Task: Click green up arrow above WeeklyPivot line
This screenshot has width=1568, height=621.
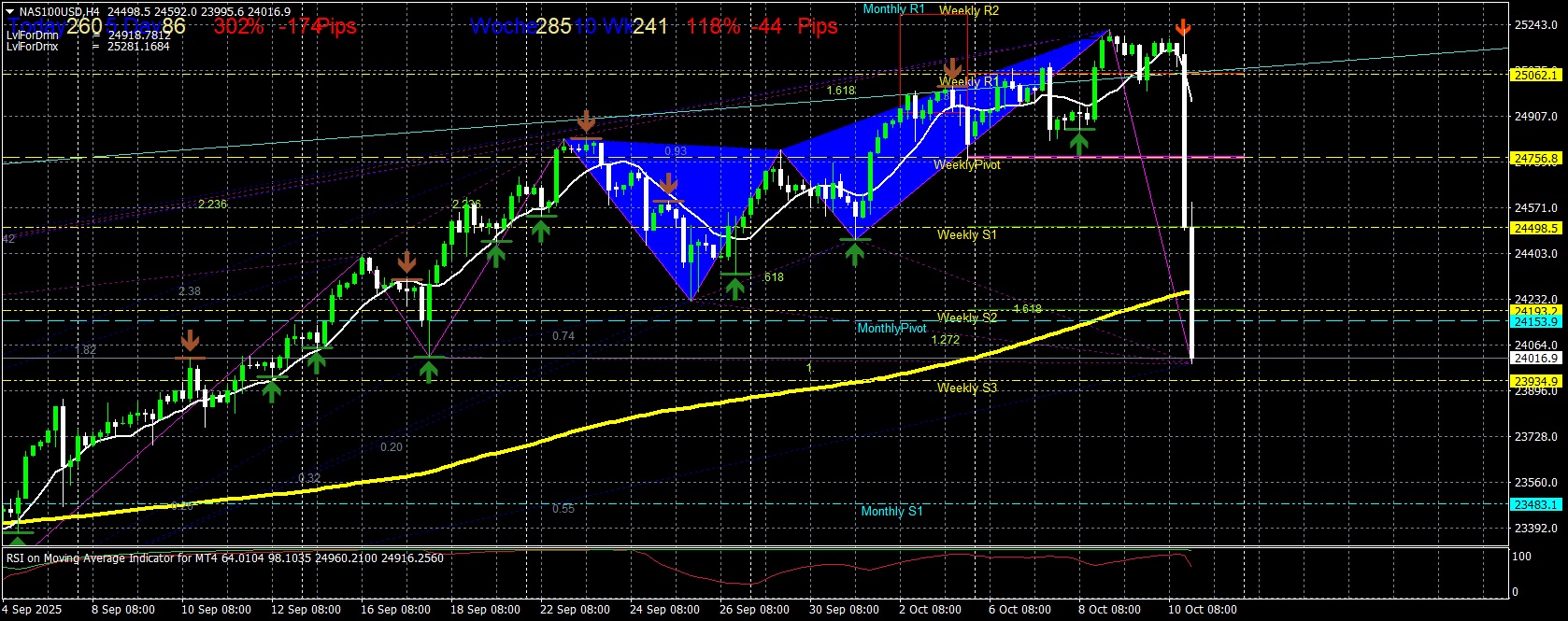Action: pyautogui.click(x=1079, y=142)
